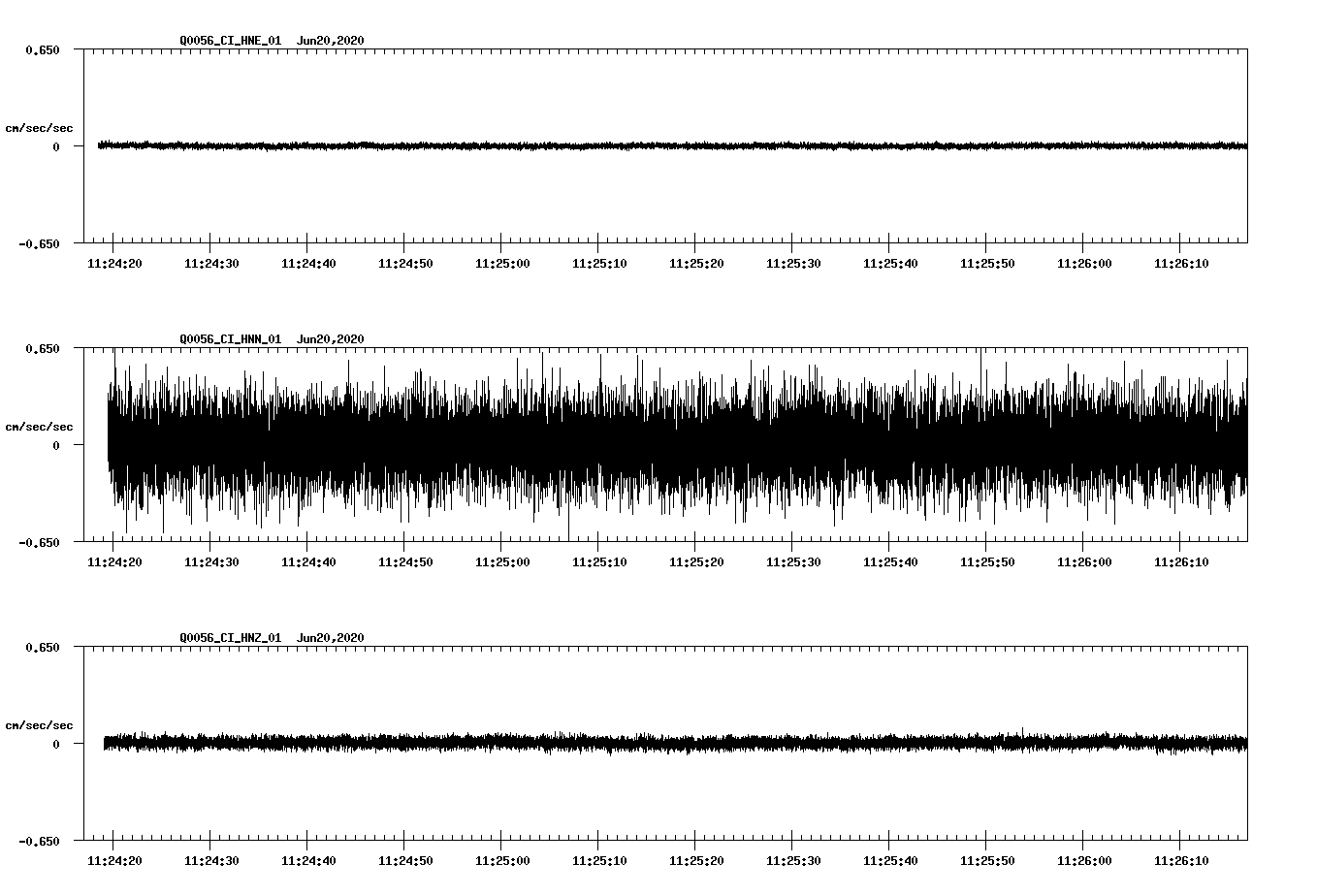Click 11:24:30 time label under HNN plot
1317x896 pixels.
point(211,562)
